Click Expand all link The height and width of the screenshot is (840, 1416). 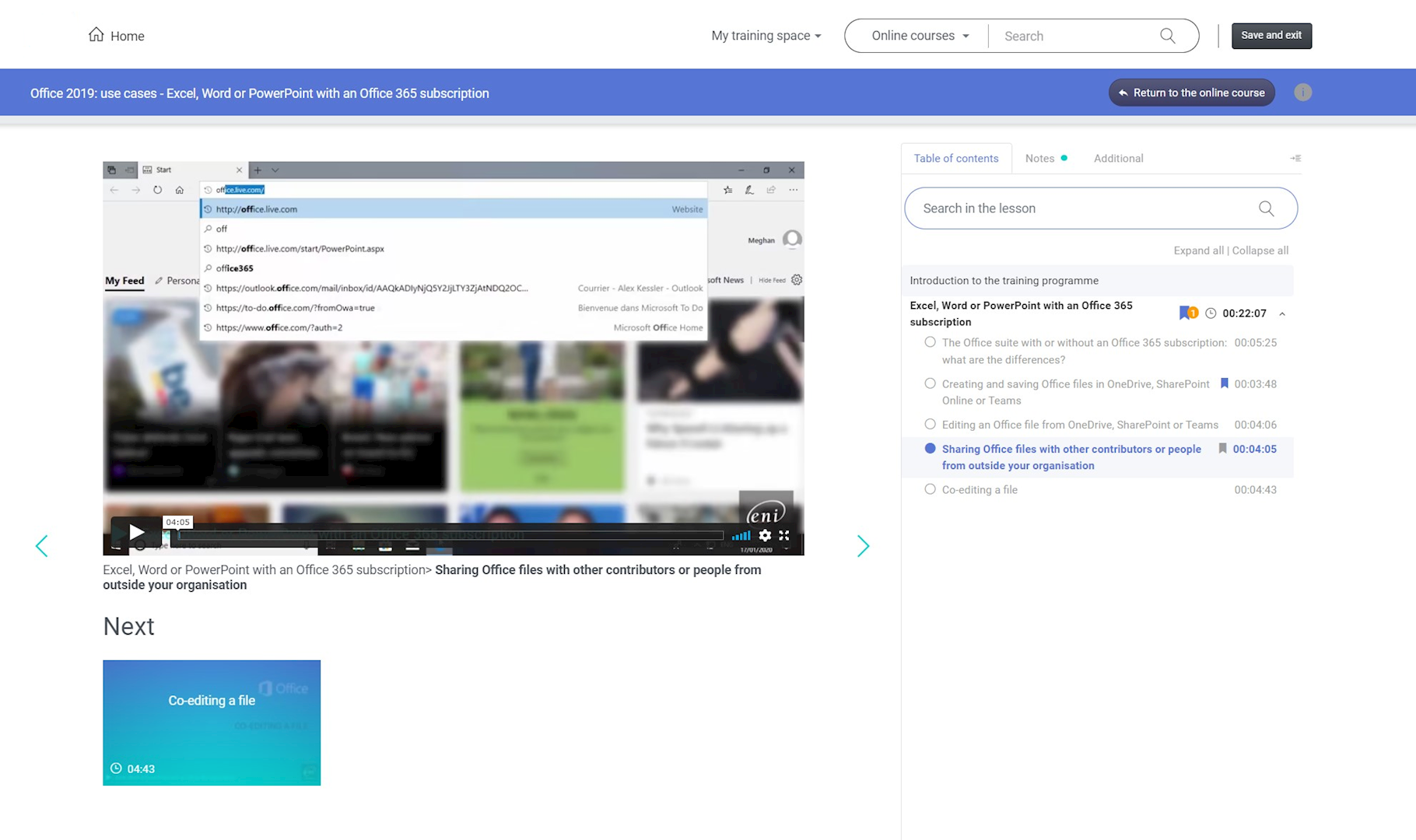pyautogui.click(x=1198, y=250)
